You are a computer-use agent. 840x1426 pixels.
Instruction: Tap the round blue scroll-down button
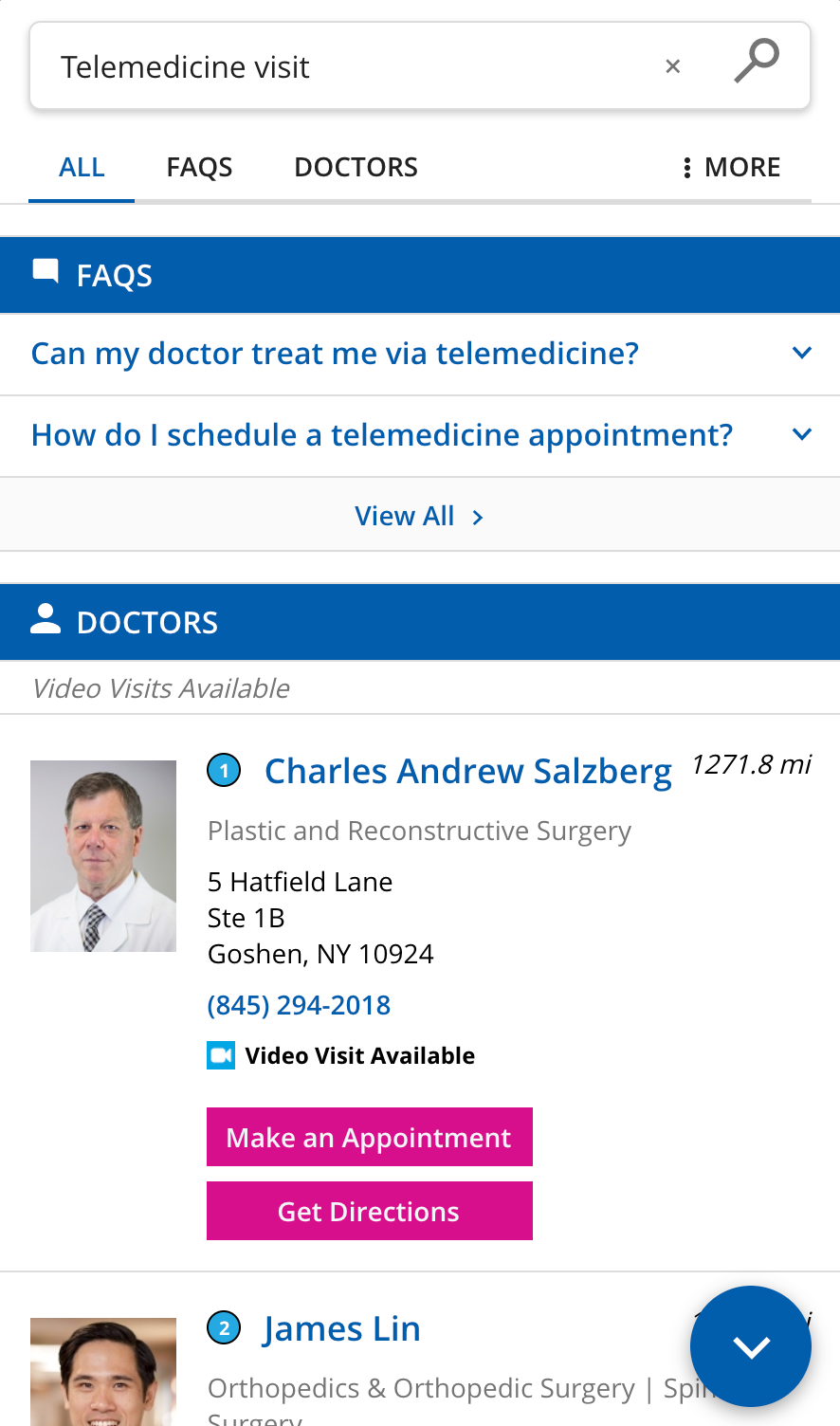point(751,1346)
